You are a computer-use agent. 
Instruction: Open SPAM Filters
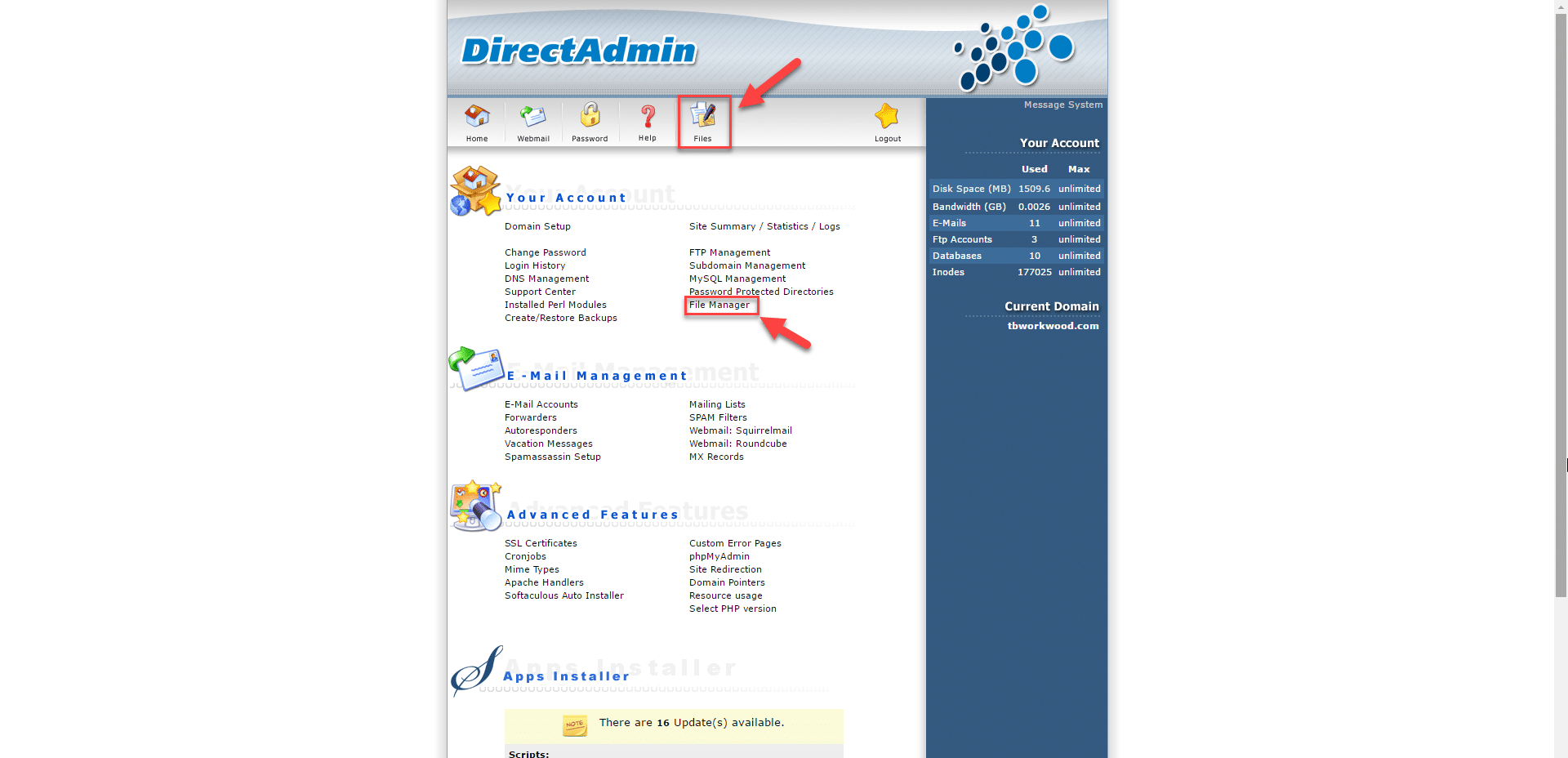pos(718,417)
